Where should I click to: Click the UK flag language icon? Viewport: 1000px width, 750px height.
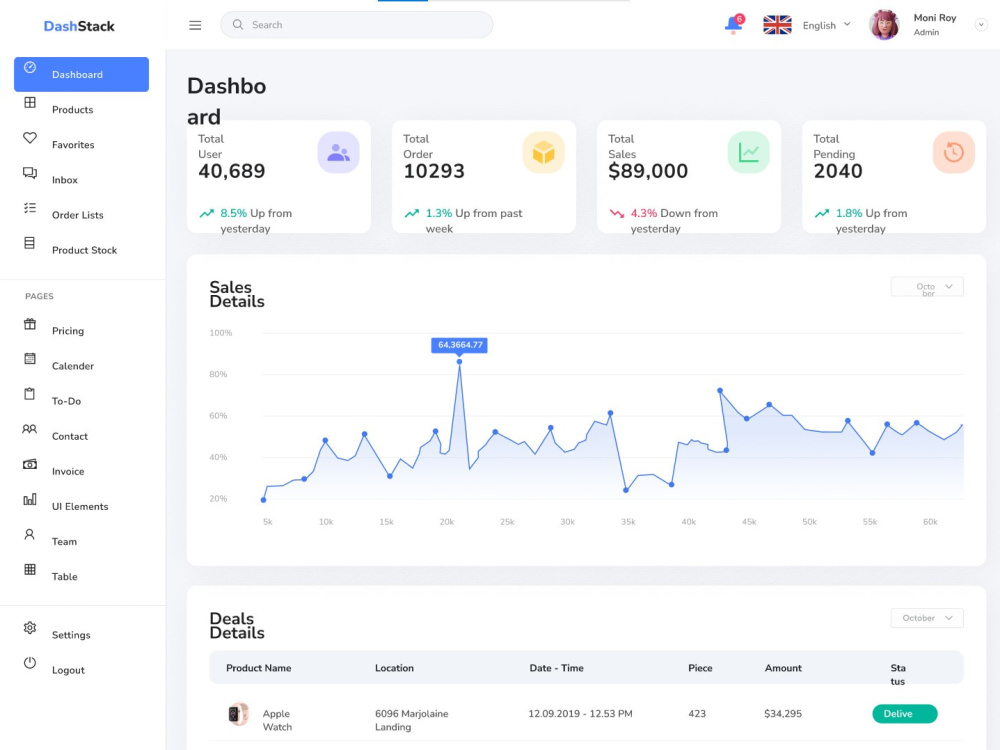(777, 25)
